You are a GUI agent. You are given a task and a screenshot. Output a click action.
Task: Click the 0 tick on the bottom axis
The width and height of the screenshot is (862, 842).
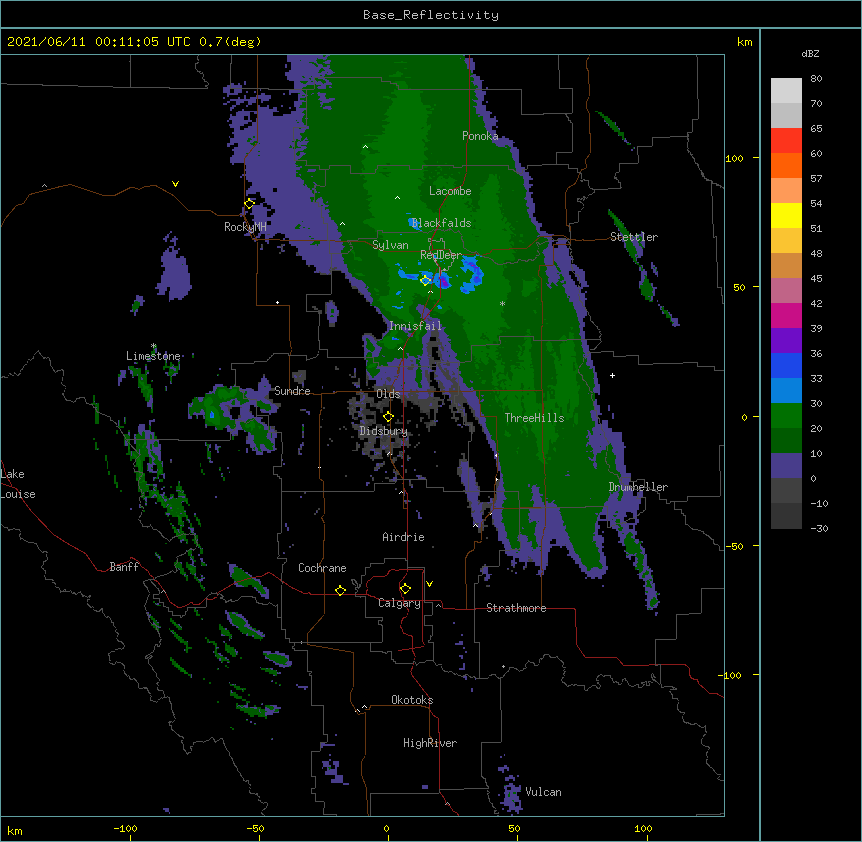coord(386,828)
